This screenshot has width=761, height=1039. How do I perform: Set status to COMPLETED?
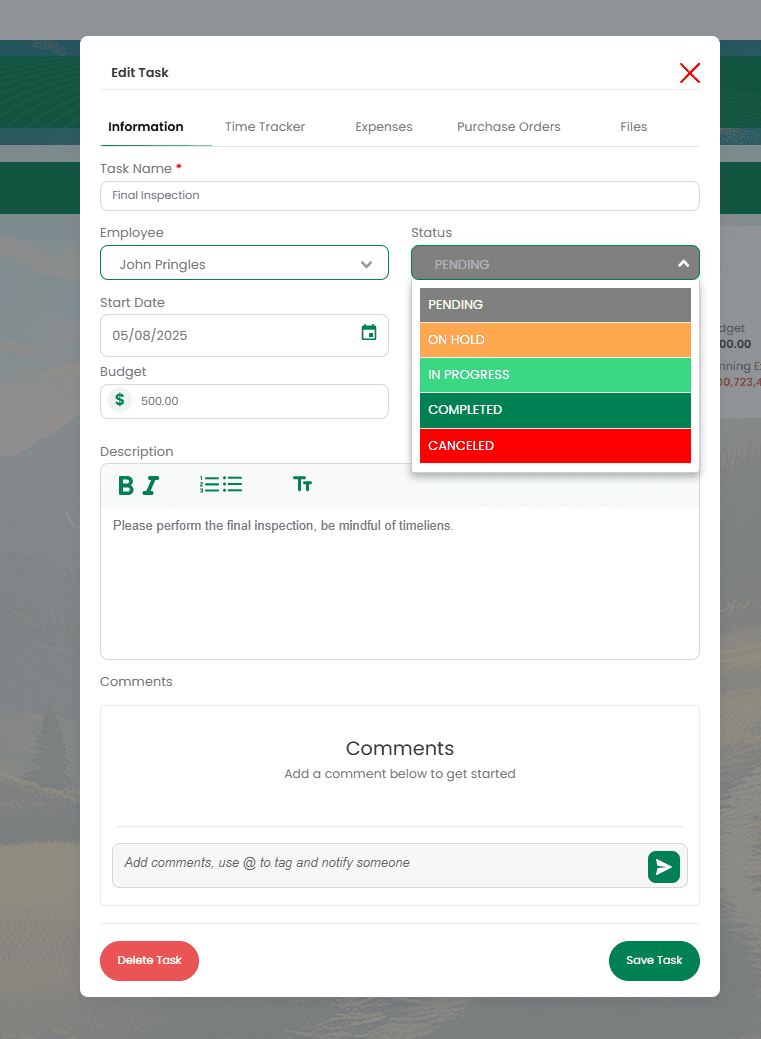click(x=555, y=410)
